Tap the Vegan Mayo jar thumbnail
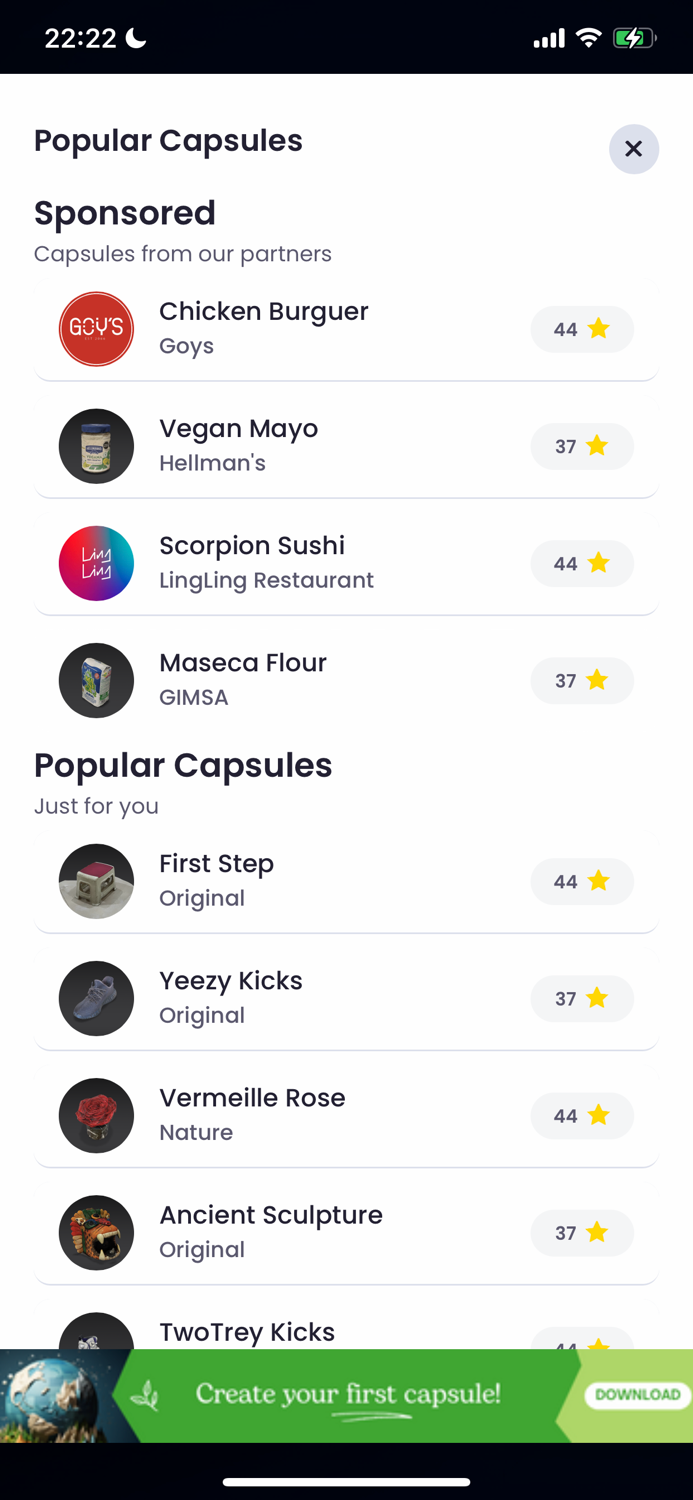The width and height of the screenshot is (693, 1500). [x=96, y=446]
